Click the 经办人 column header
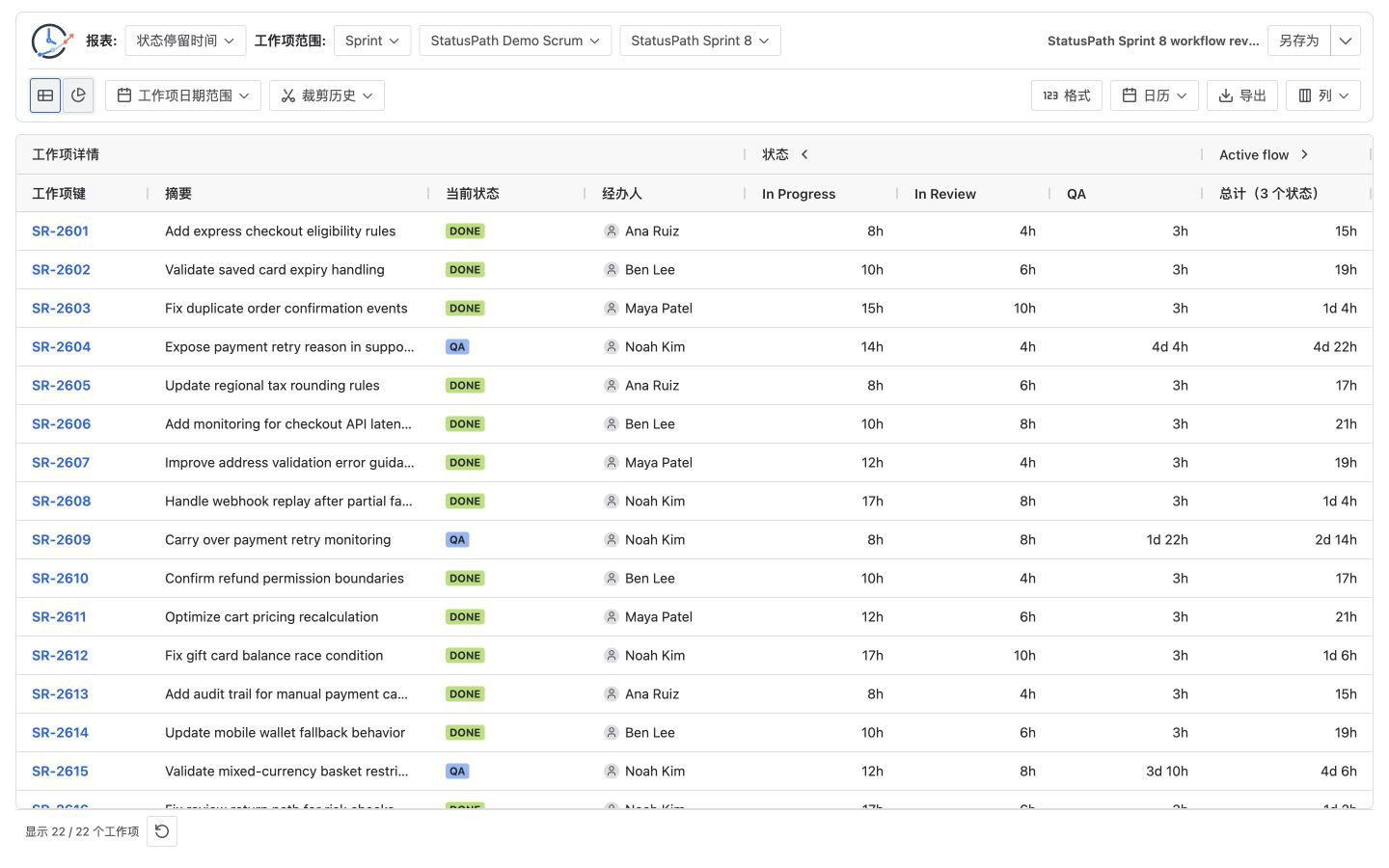1389x868 pixels. click(622, 194)
